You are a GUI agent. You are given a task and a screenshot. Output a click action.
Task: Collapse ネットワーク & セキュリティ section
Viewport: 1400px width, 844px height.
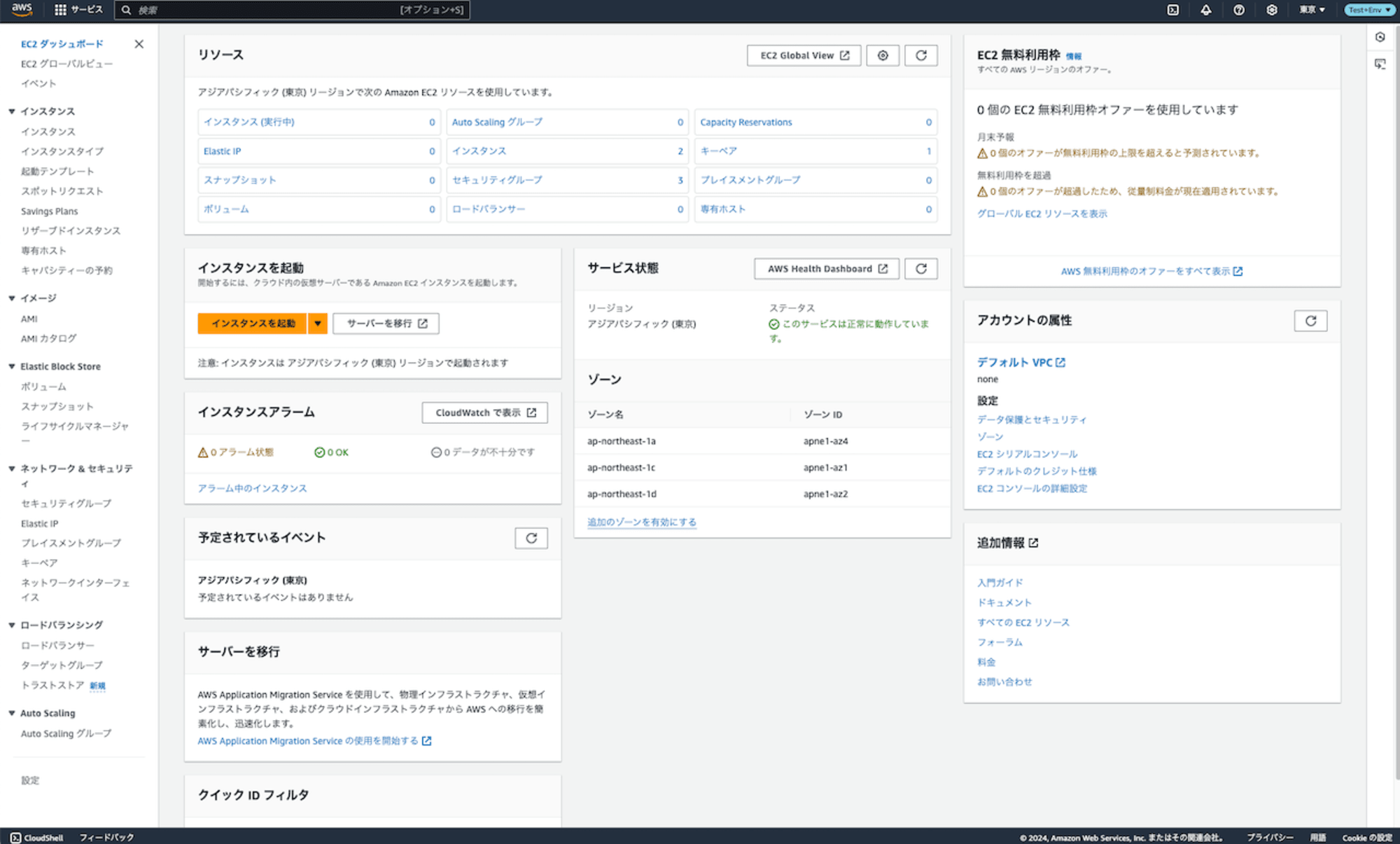(x=12, y=469)
